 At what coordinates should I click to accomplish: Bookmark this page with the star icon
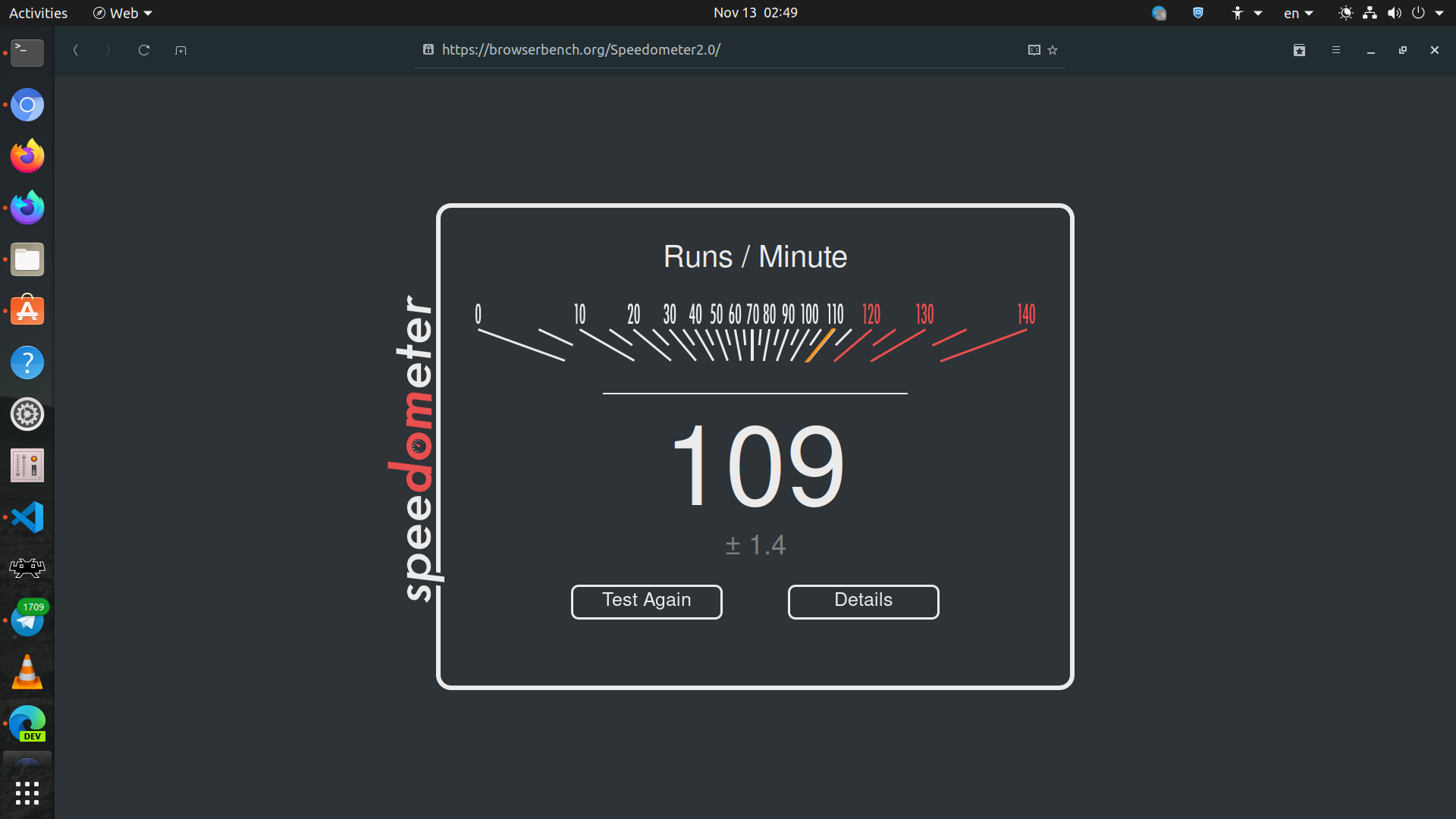[1053, 50]
